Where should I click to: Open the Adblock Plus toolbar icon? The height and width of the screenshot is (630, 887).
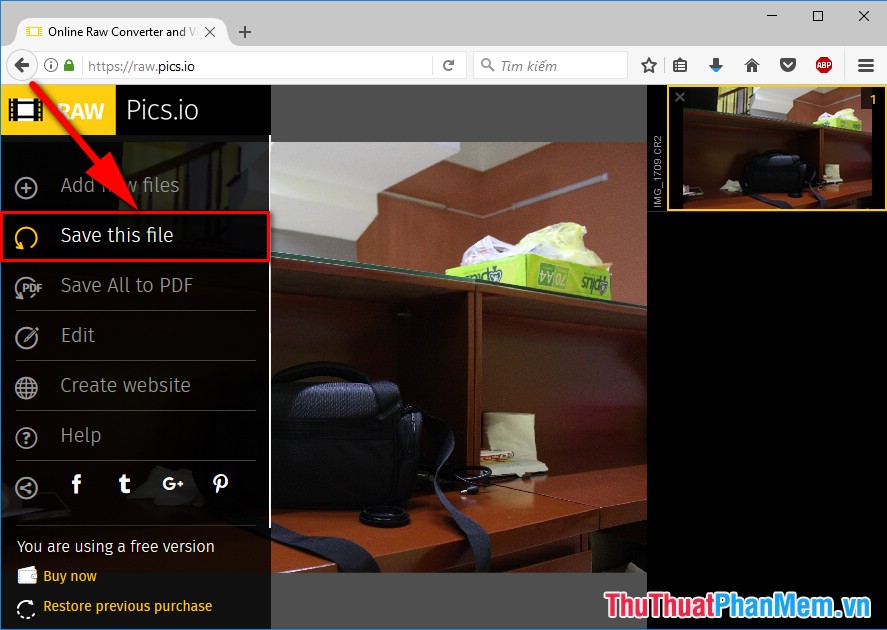(823, 64)
